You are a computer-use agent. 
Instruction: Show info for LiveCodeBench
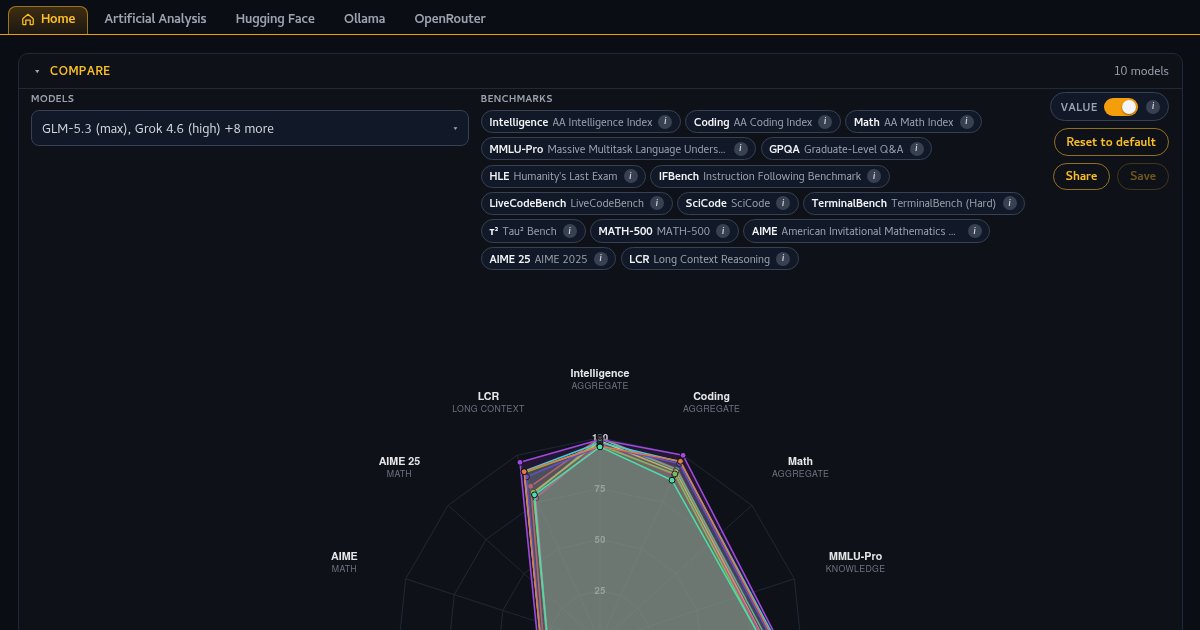656,203
